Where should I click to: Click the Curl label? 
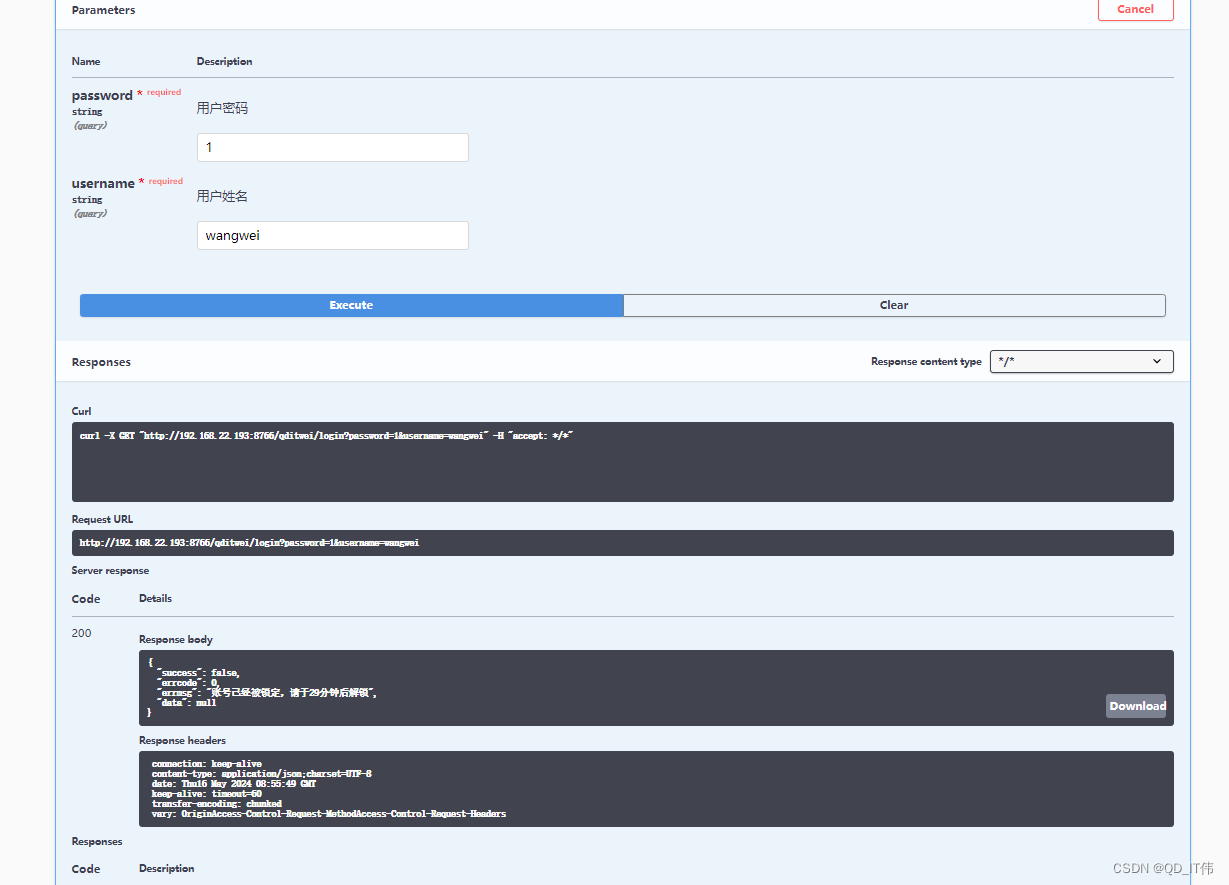(82, 411)
